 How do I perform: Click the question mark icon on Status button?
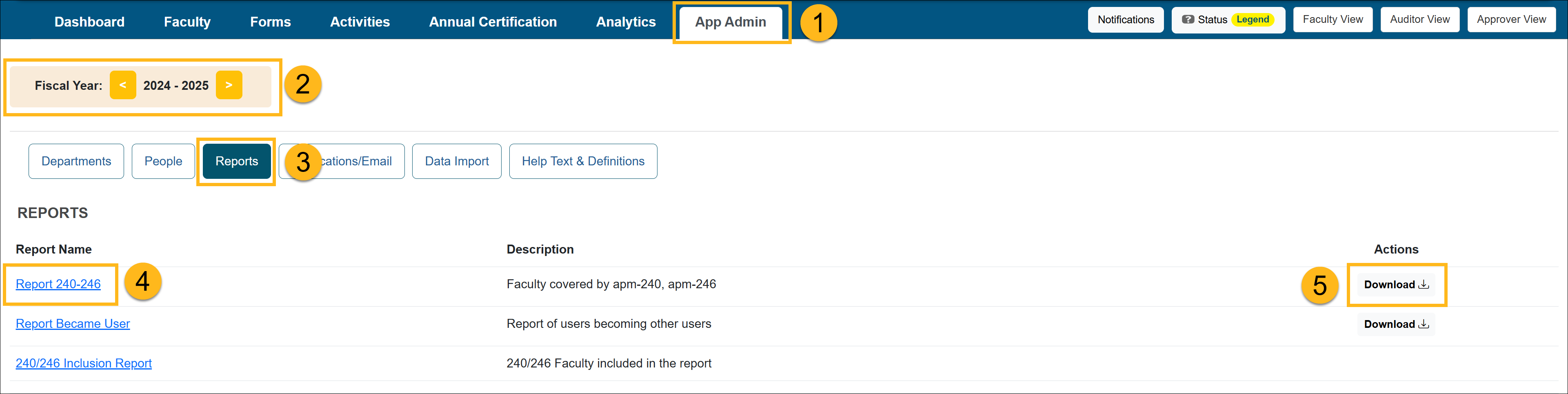tap(1188, 19)
